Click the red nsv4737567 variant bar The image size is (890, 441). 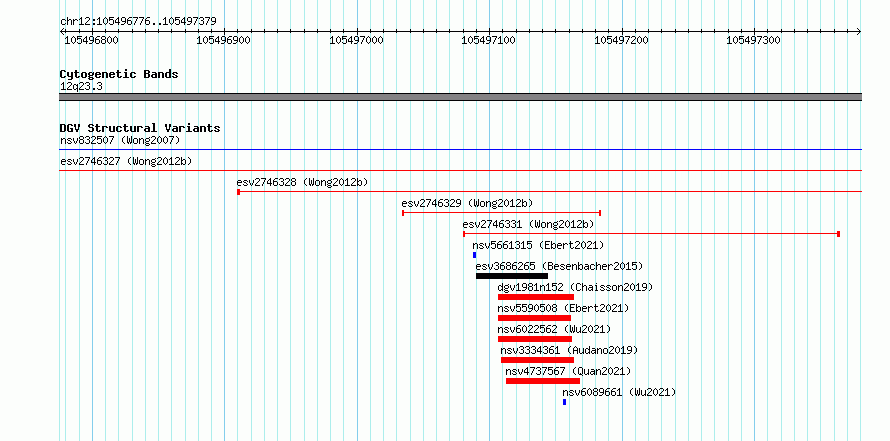click(x=543, y=381)
